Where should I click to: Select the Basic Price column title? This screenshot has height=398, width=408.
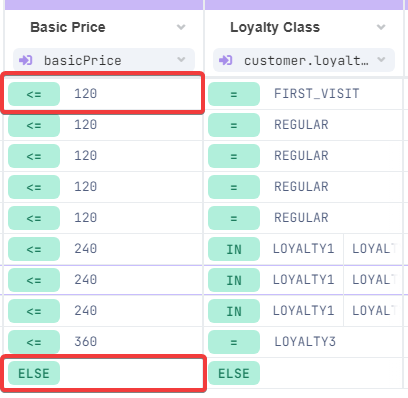(x=68, y=27)
